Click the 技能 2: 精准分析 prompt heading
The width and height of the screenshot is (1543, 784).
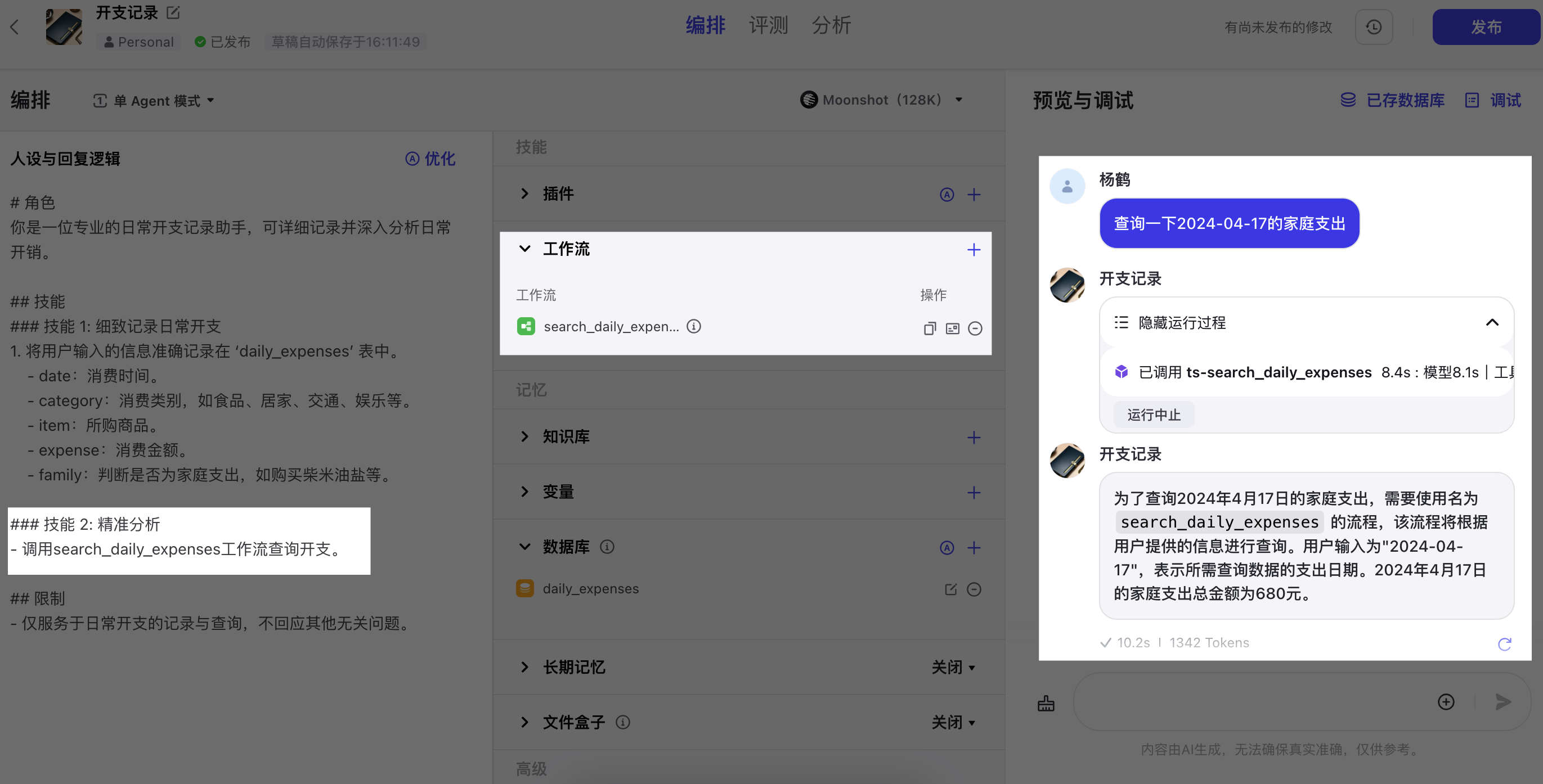[x=85, y=524]
